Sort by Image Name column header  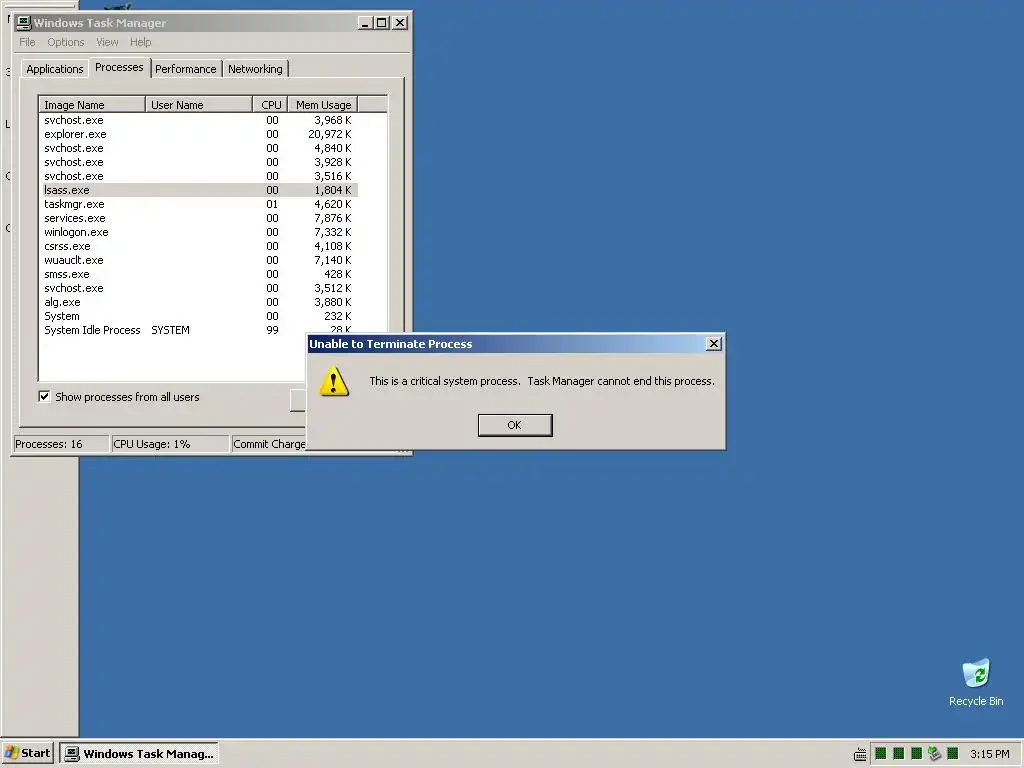coord(92,104)
